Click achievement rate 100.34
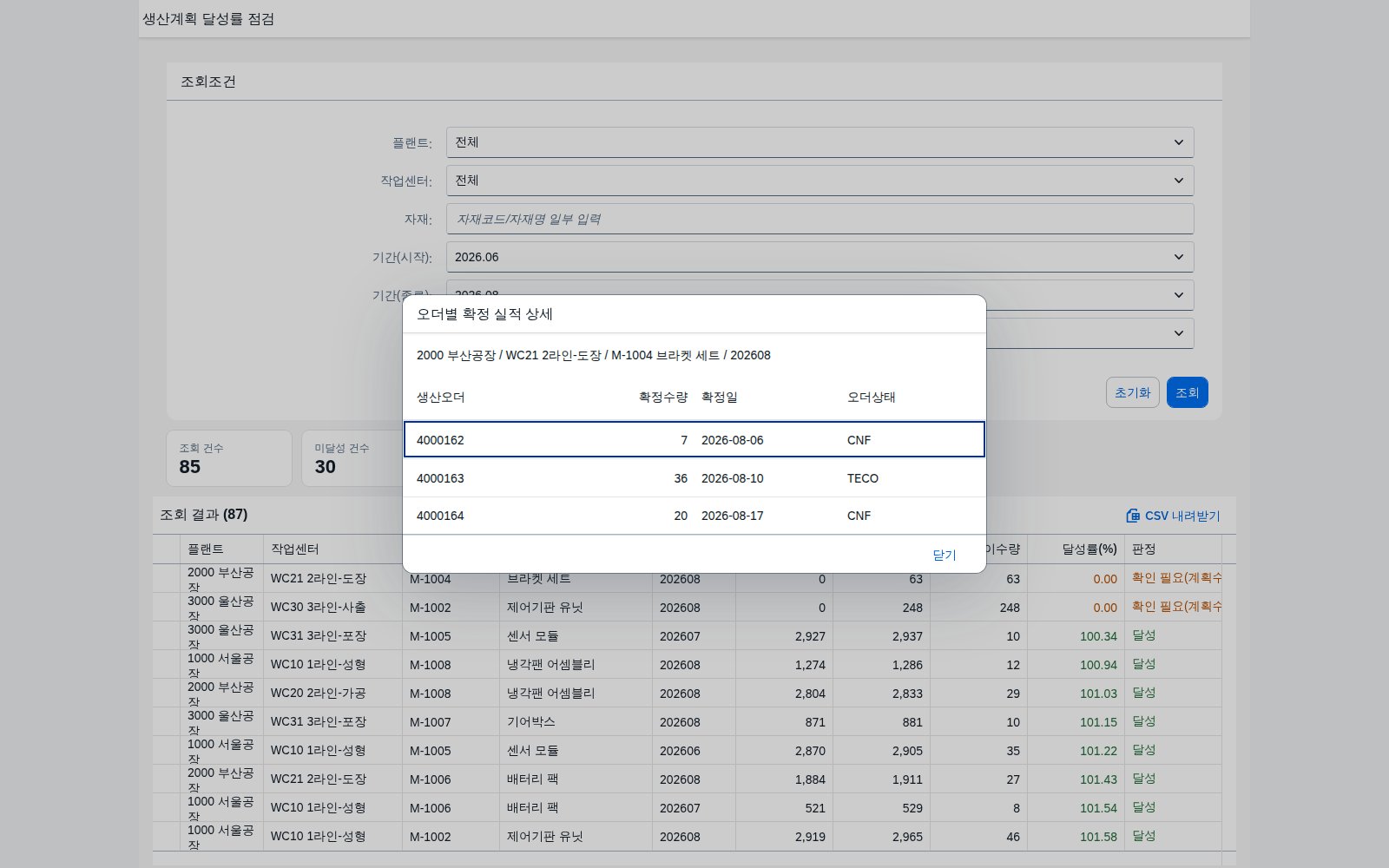Image resolution: width=1389 pixels, height=868 pixels. point(1098,636)
